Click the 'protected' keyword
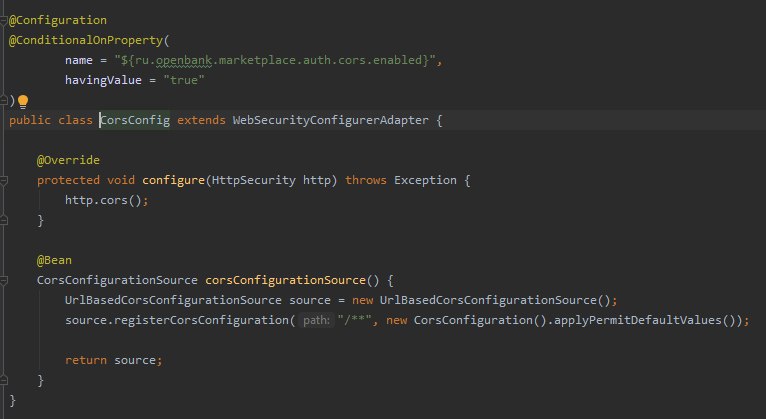 point(68,180)
